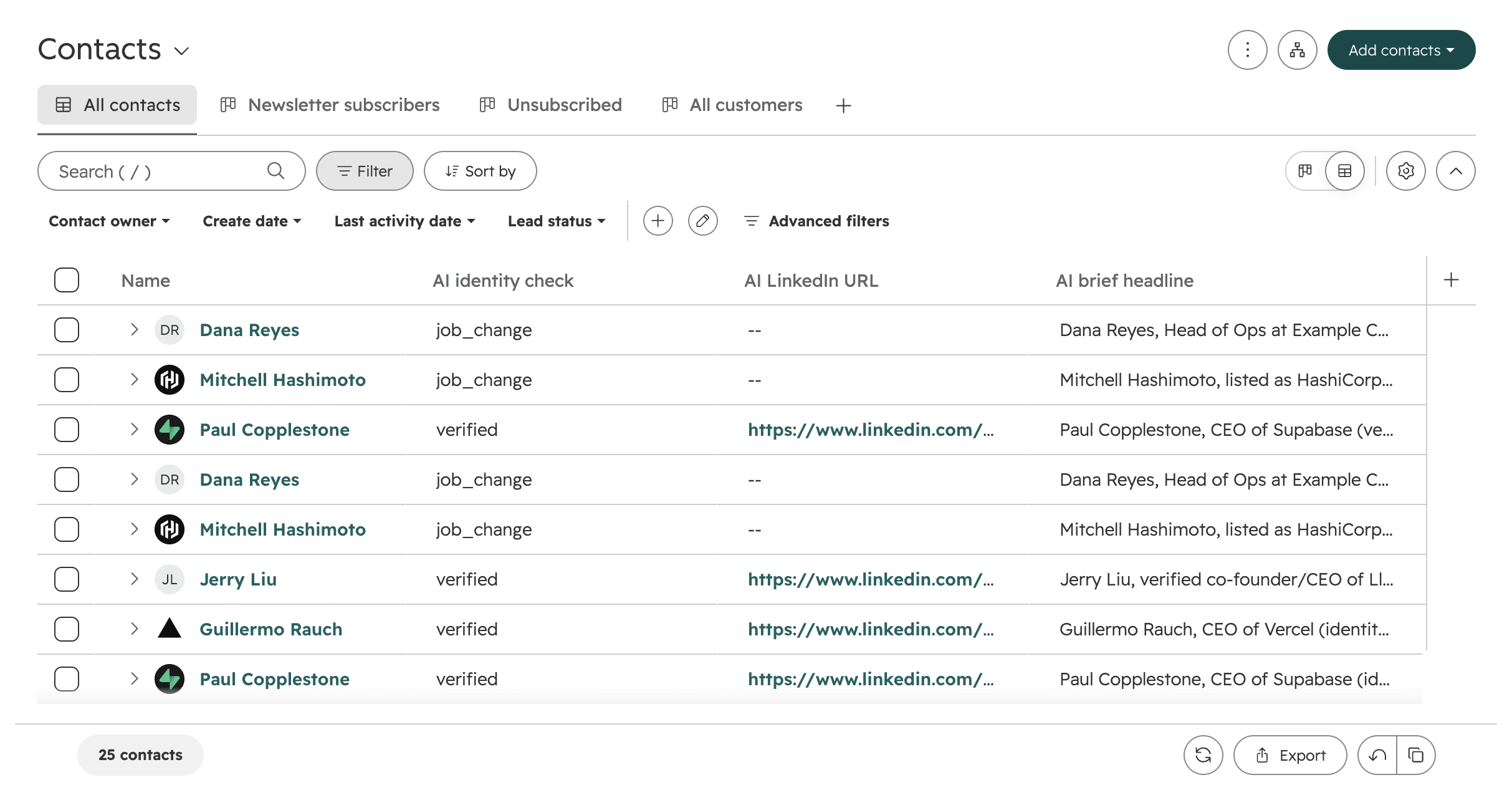Click the search magnifier icon
The height and width of the screenshot is (795, 1512).
[x=275, y=171]
